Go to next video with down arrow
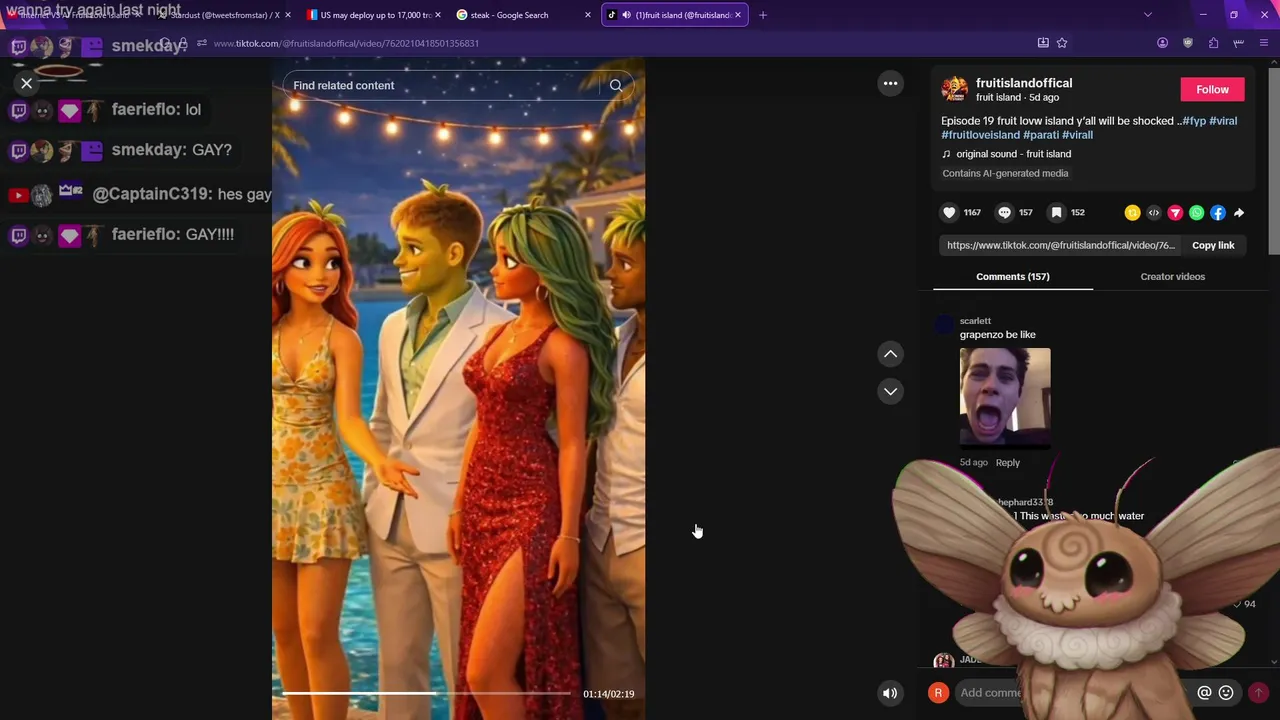The image size is (1280, 720). coord(890,391)
